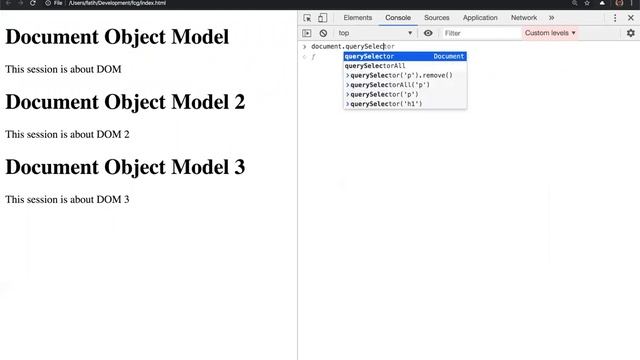Switch to the Network tab
The width and height of the screenshot is (640, 360).
(x=524, y=18)
